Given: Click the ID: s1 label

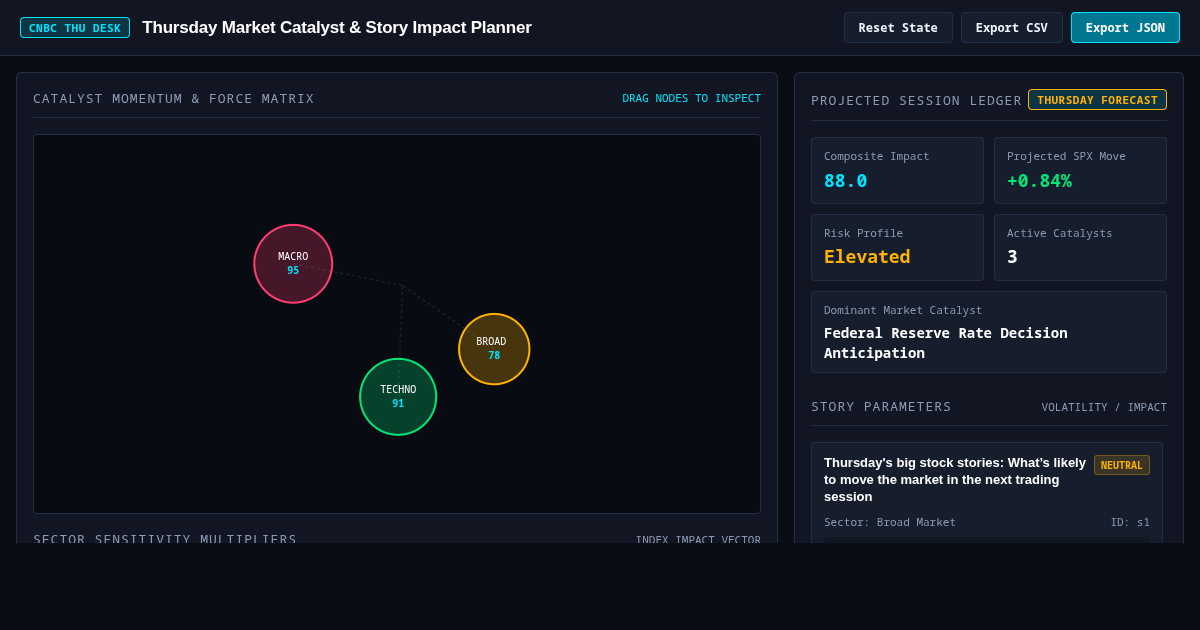Looking at the screenshot, I should point(1130,522).
